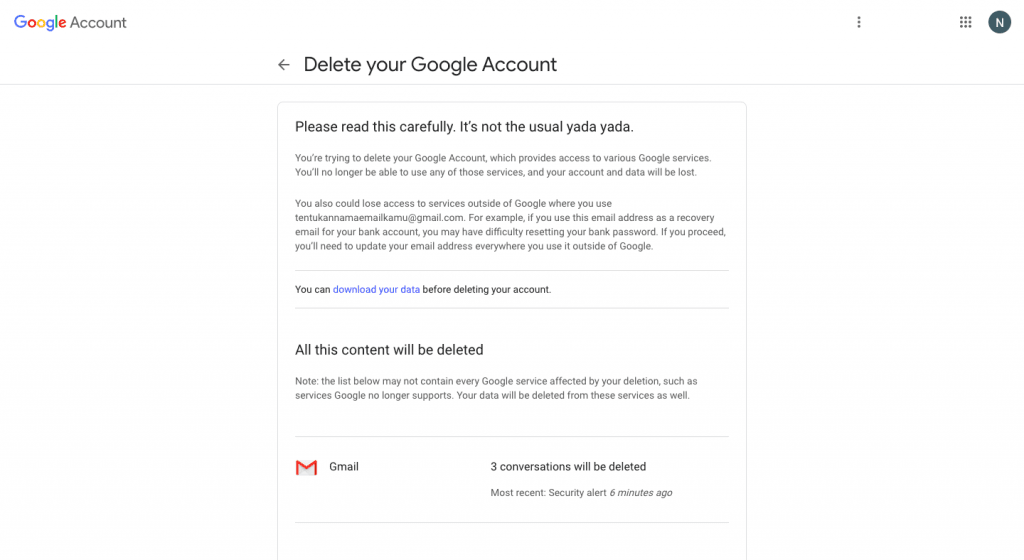
Task: Click the paragraph starting You also could lose
Action: pyautogui.click(x=511, y=225)
